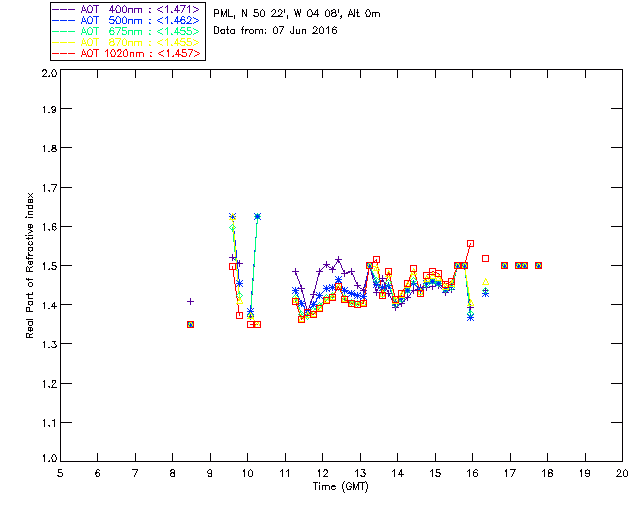Viewport: 640px width, 512px height.
Task: Click the time axis tick label 14
Action: click(398, 473)
